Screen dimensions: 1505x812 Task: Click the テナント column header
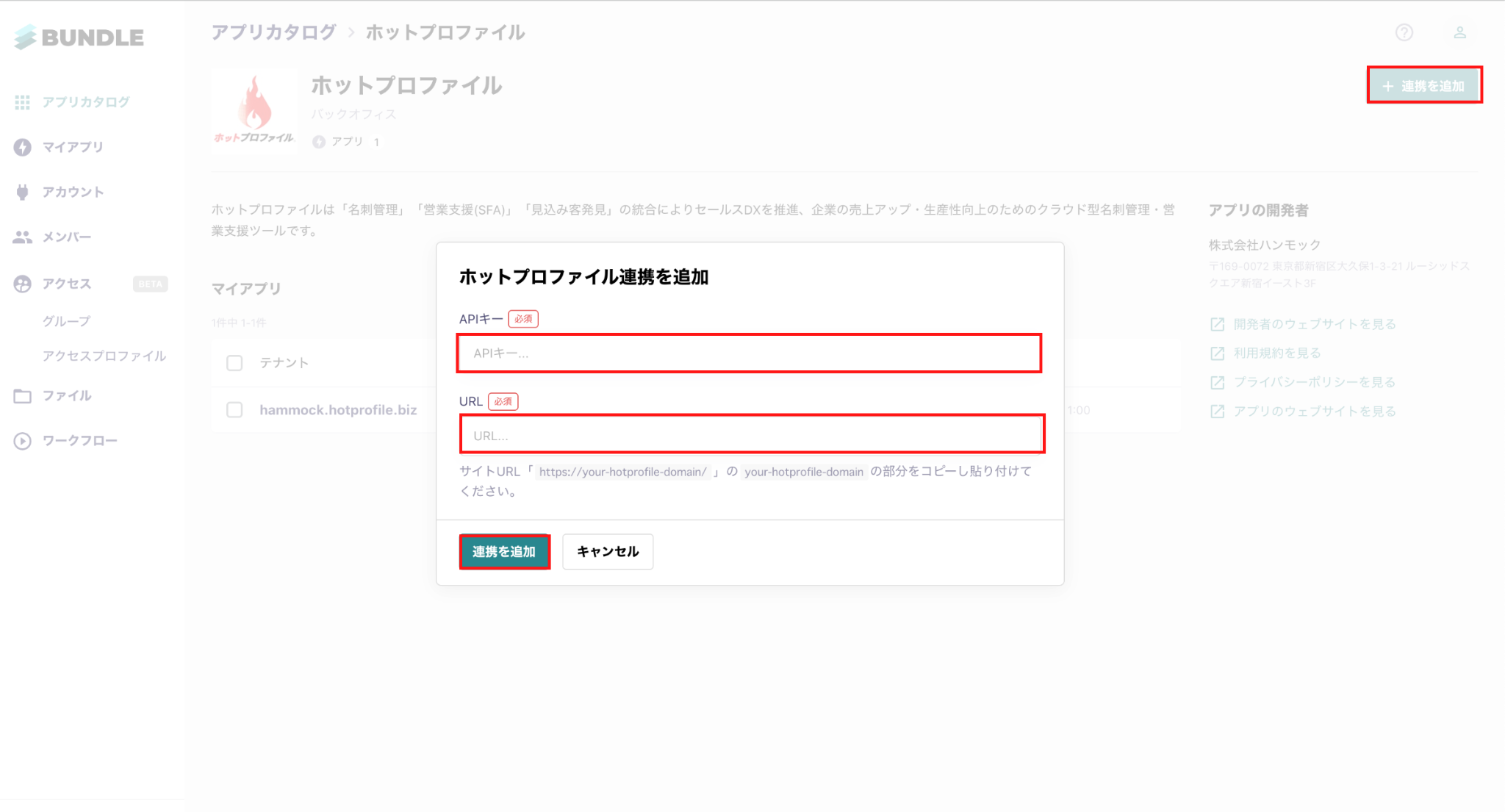(284, 363)
